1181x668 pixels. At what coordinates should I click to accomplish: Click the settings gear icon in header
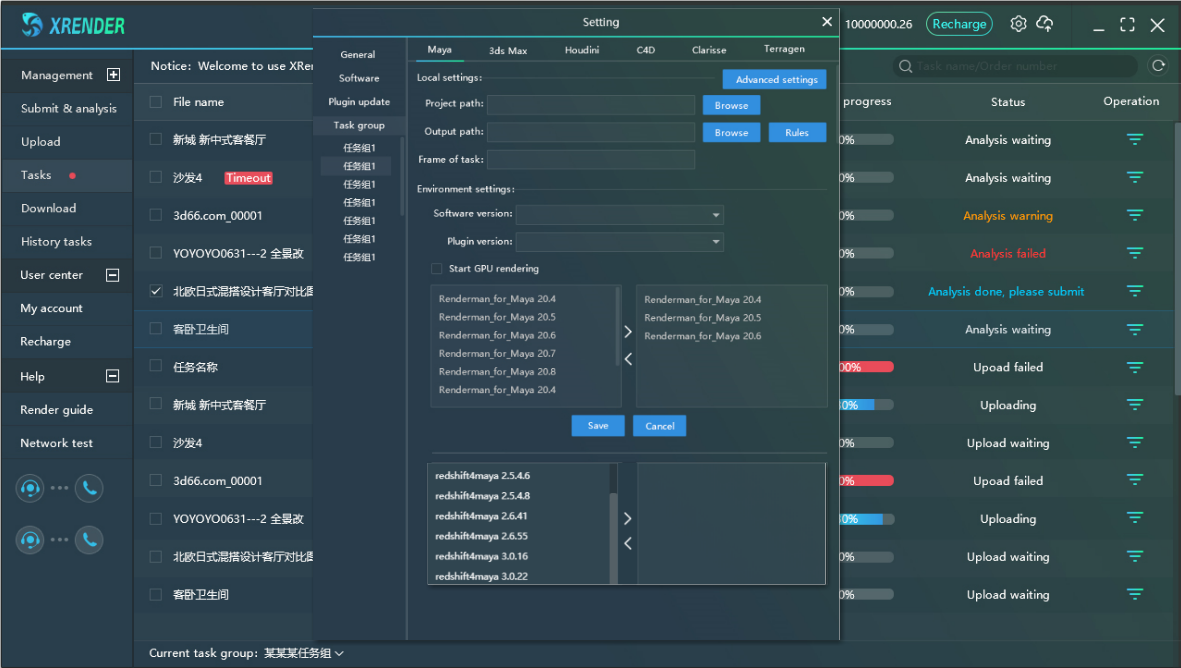[1018, 24]
